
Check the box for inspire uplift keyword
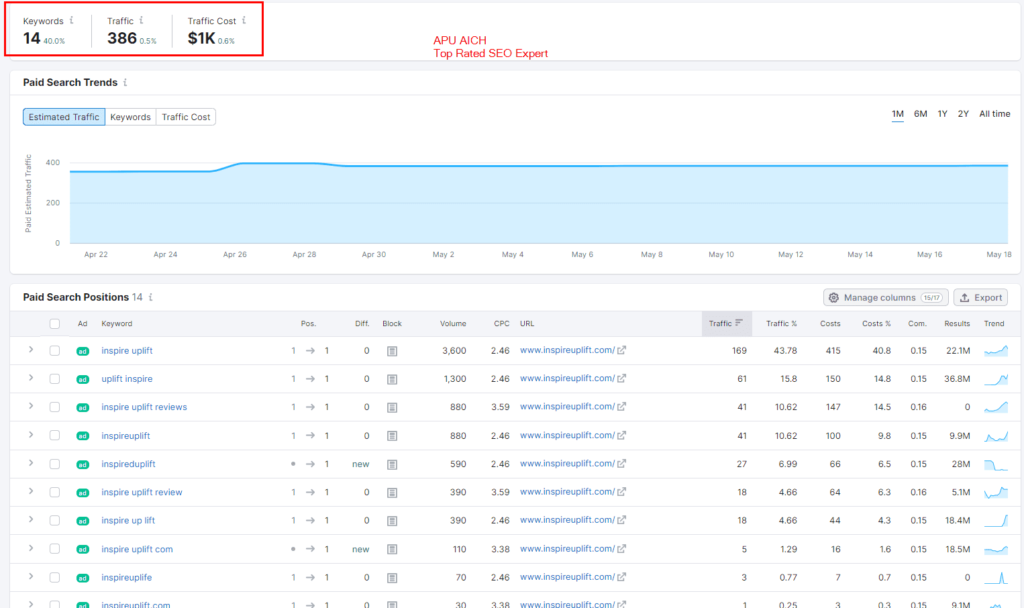click(x=55, y=351)
